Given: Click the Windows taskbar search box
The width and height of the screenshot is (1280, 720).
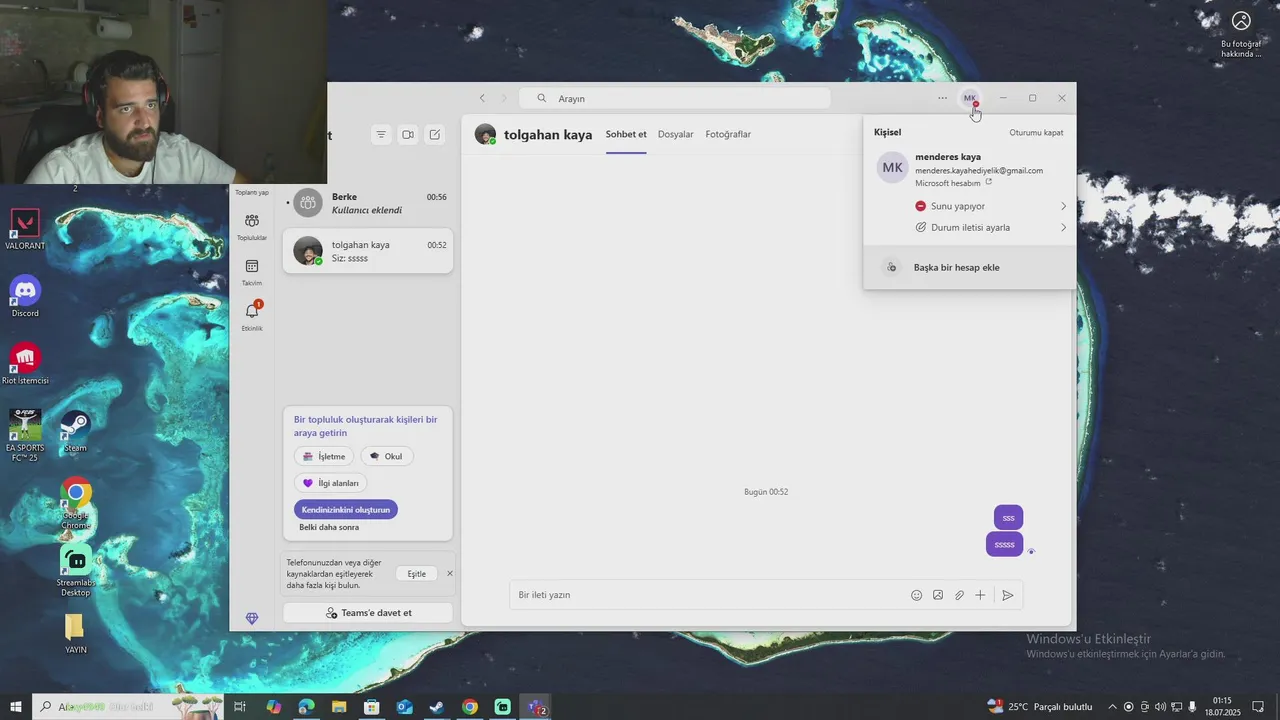Looking at the screenshot, I should (128, 707).
